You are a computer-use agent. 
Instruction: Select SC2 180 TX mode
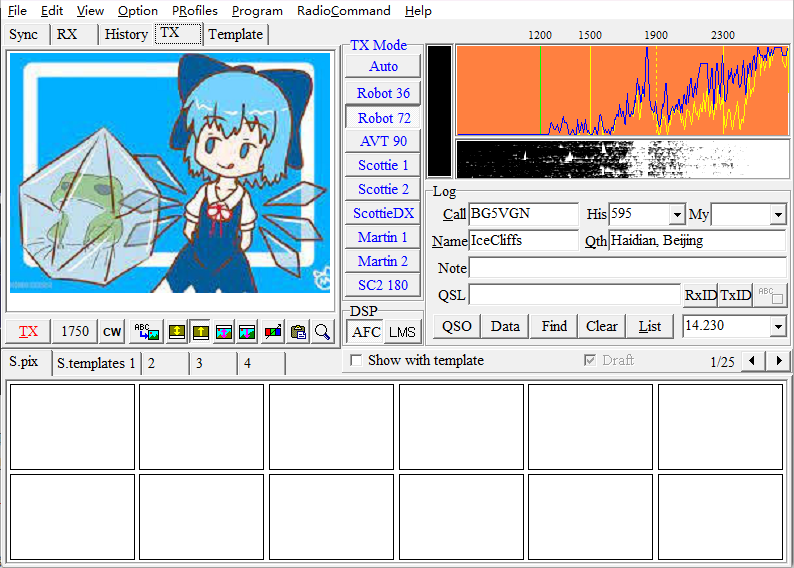point(383,286)
